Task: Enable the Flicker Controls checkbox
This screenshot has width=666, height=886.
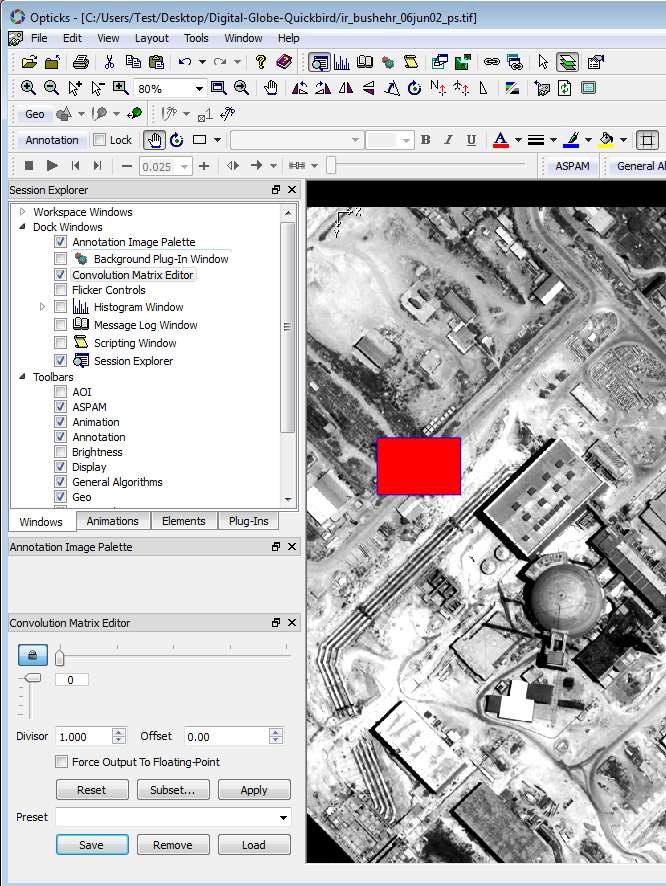Action: 61,290
